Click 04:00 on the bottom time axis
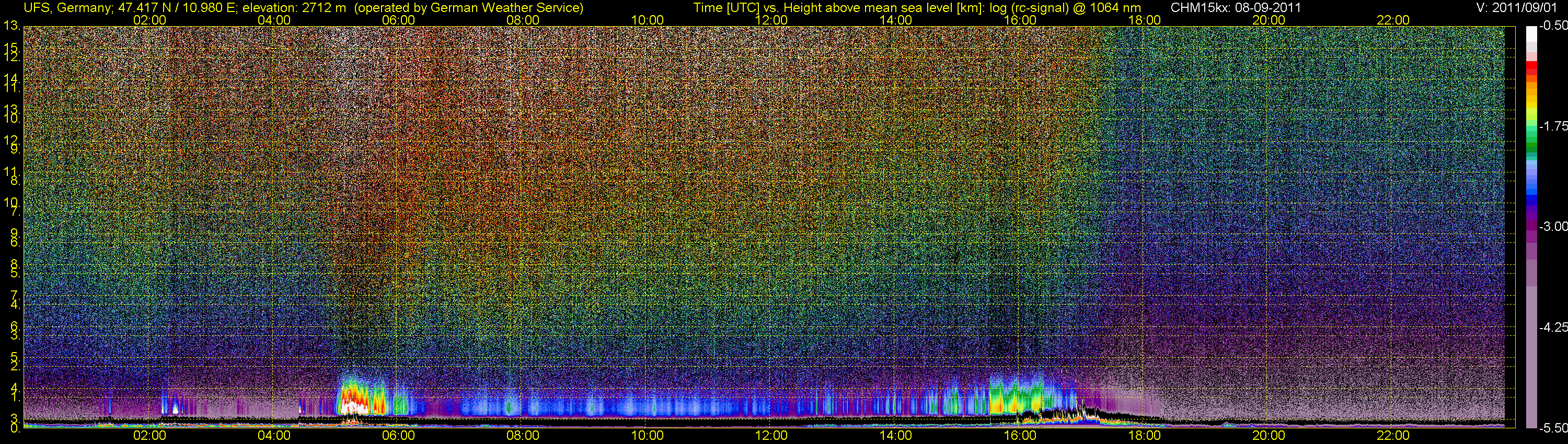 274,436
